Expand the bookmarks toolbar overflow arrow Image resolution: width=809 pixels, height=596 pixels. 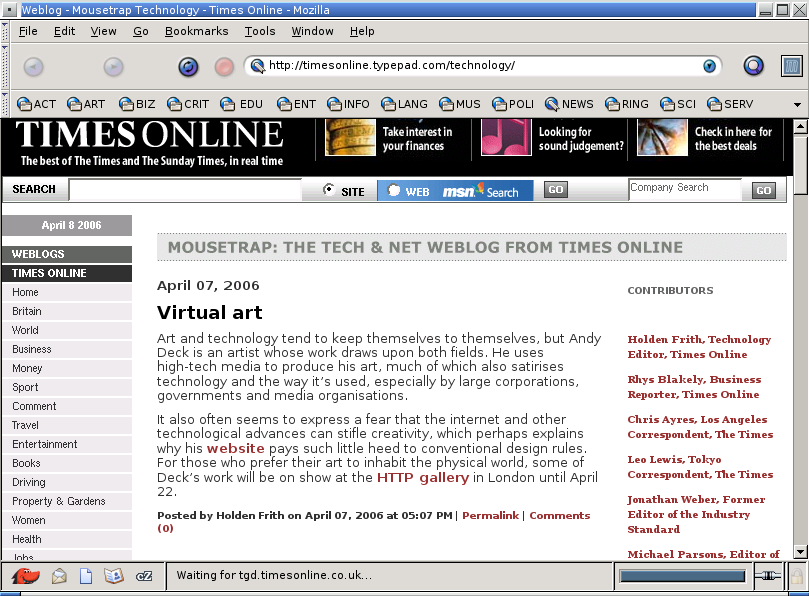pyautogui.click(x=797, y=105)
